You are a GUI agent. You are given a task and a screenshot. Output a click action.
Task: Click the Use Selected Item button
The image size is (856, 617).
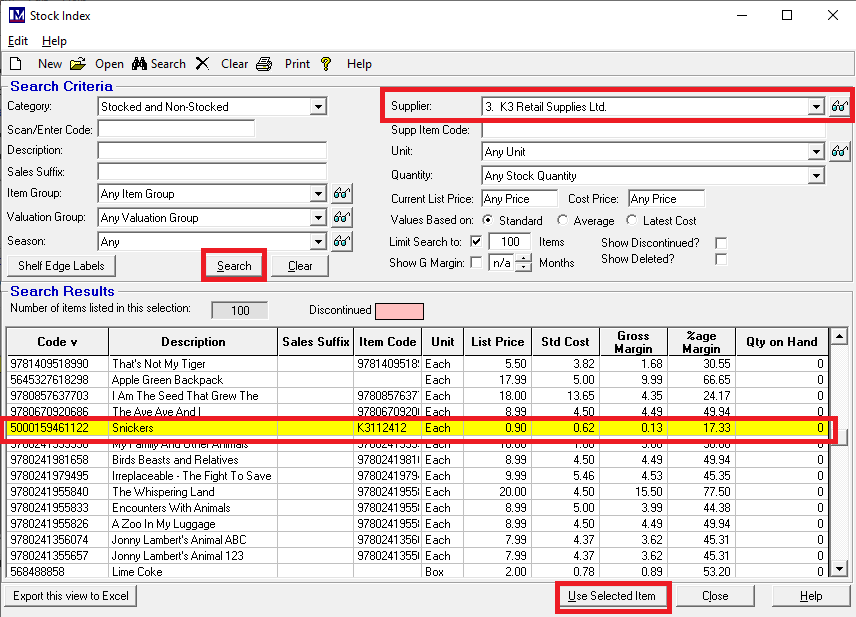pyautogui.click(x=611, y=596)
